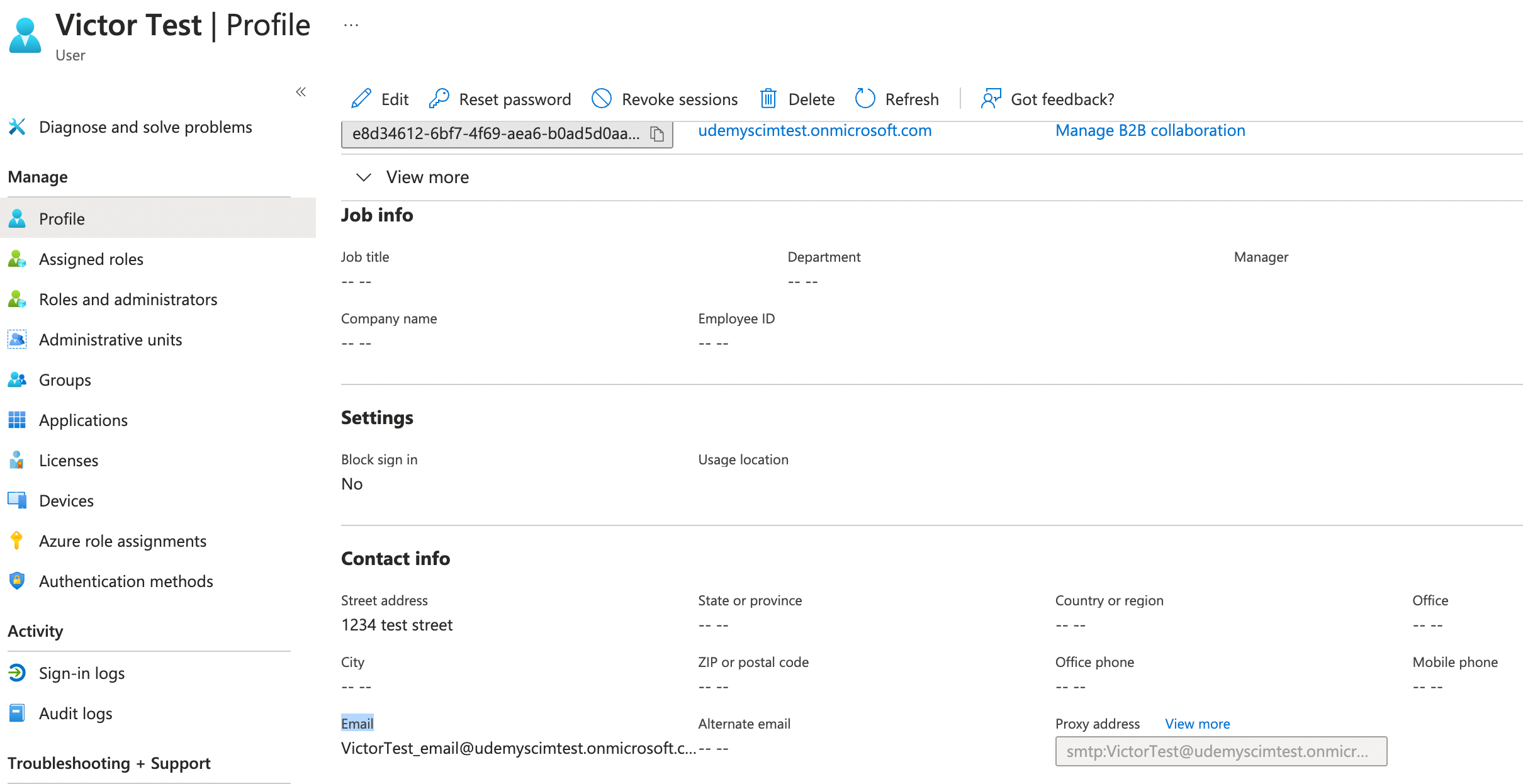The height and width of the screenshot is (784, 1523).
Task: Open udemyscimtest.onmicrosoft.com link
Action: (x=814, y=130)
